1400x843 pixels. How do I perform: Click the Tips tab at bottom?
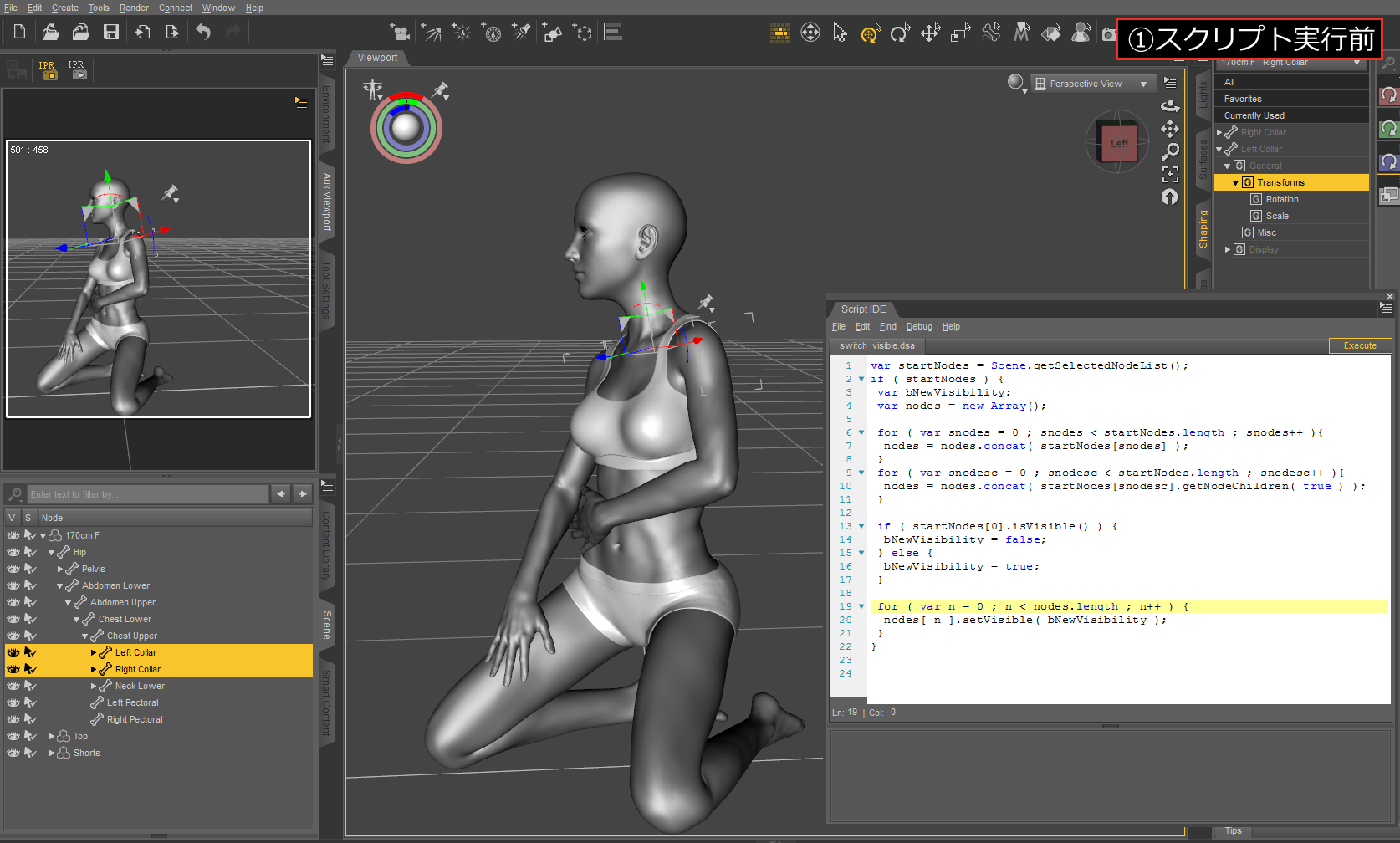click(x=1233, y=831)
